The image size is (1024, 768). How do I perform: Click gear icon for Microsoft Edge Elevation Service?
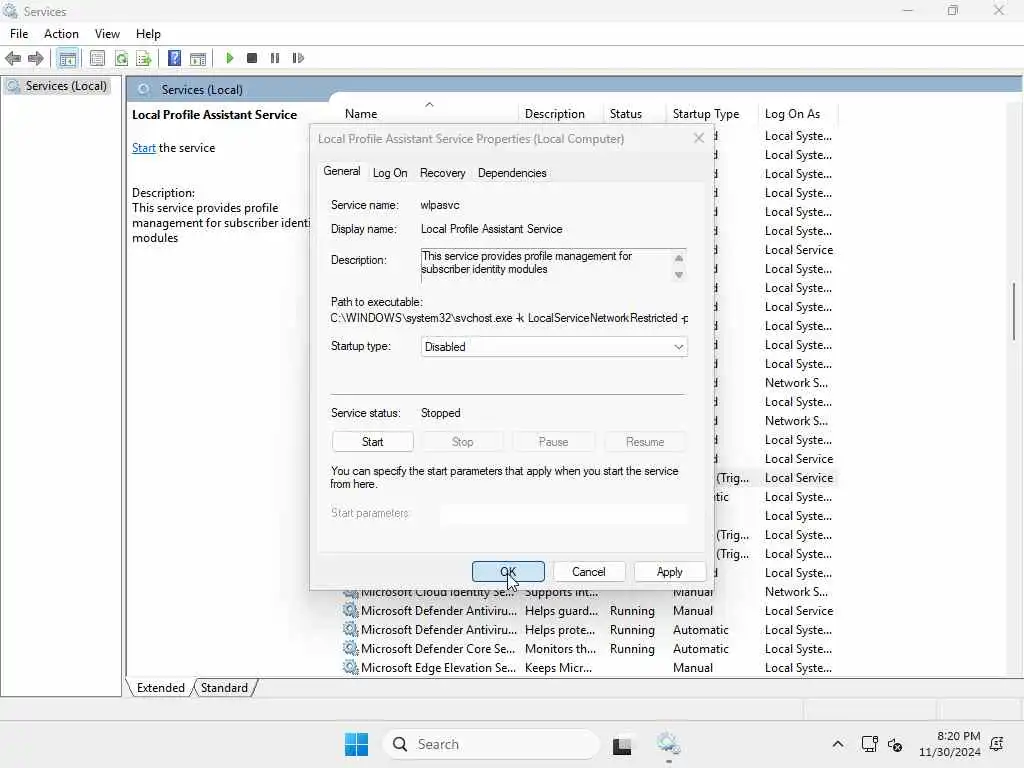tap(351, 667)
